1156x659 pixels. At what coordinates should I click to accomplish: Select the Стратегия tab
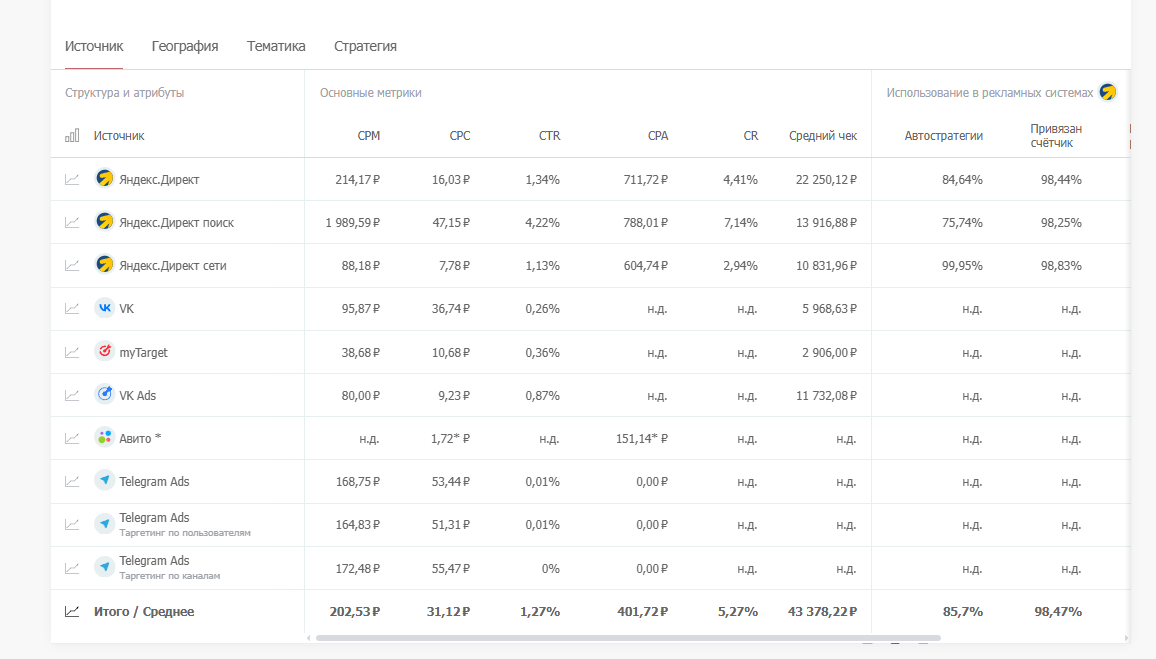point(365,46)
